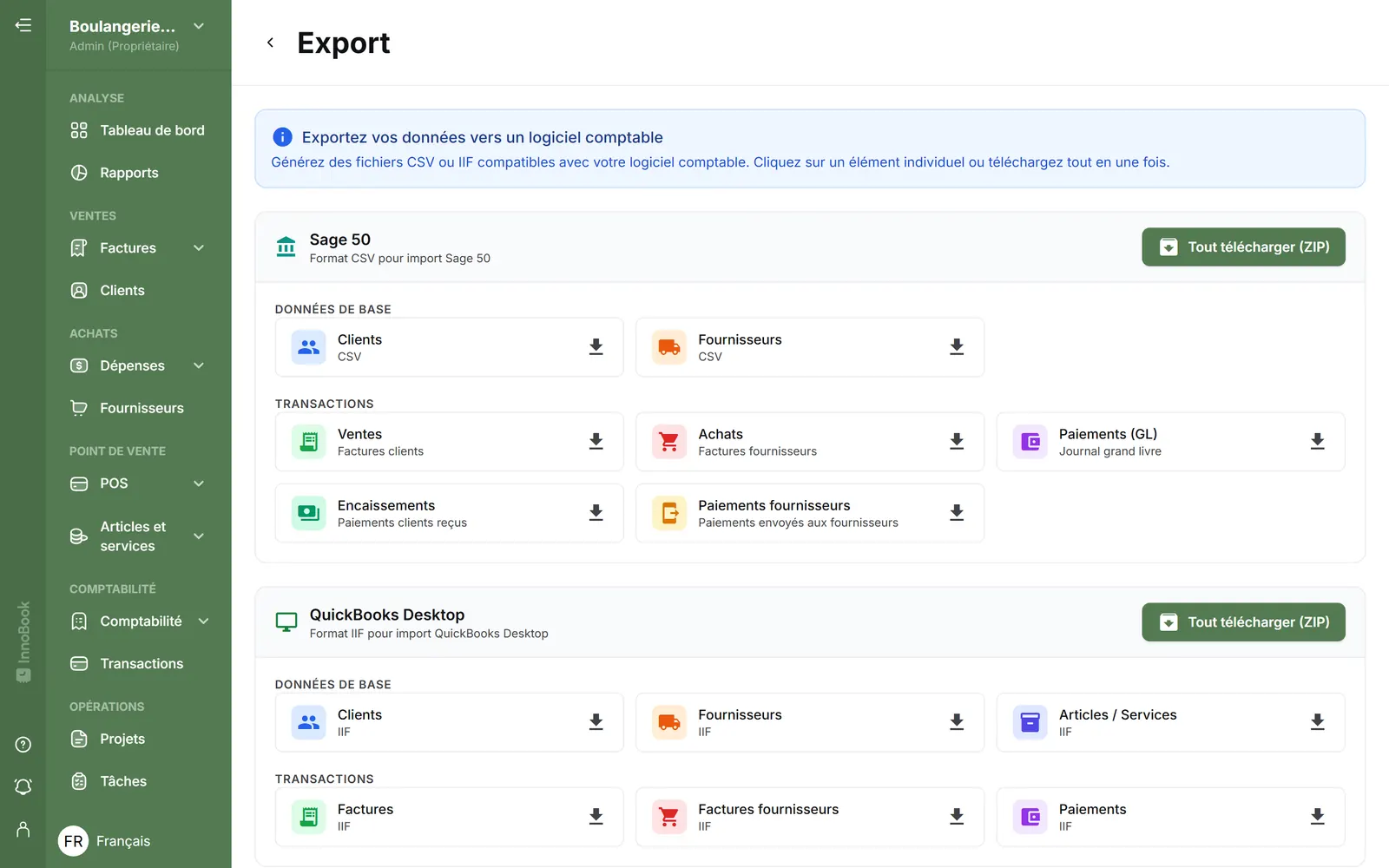
Task: Select the Encaissements export card
Action: pos(449,513)
